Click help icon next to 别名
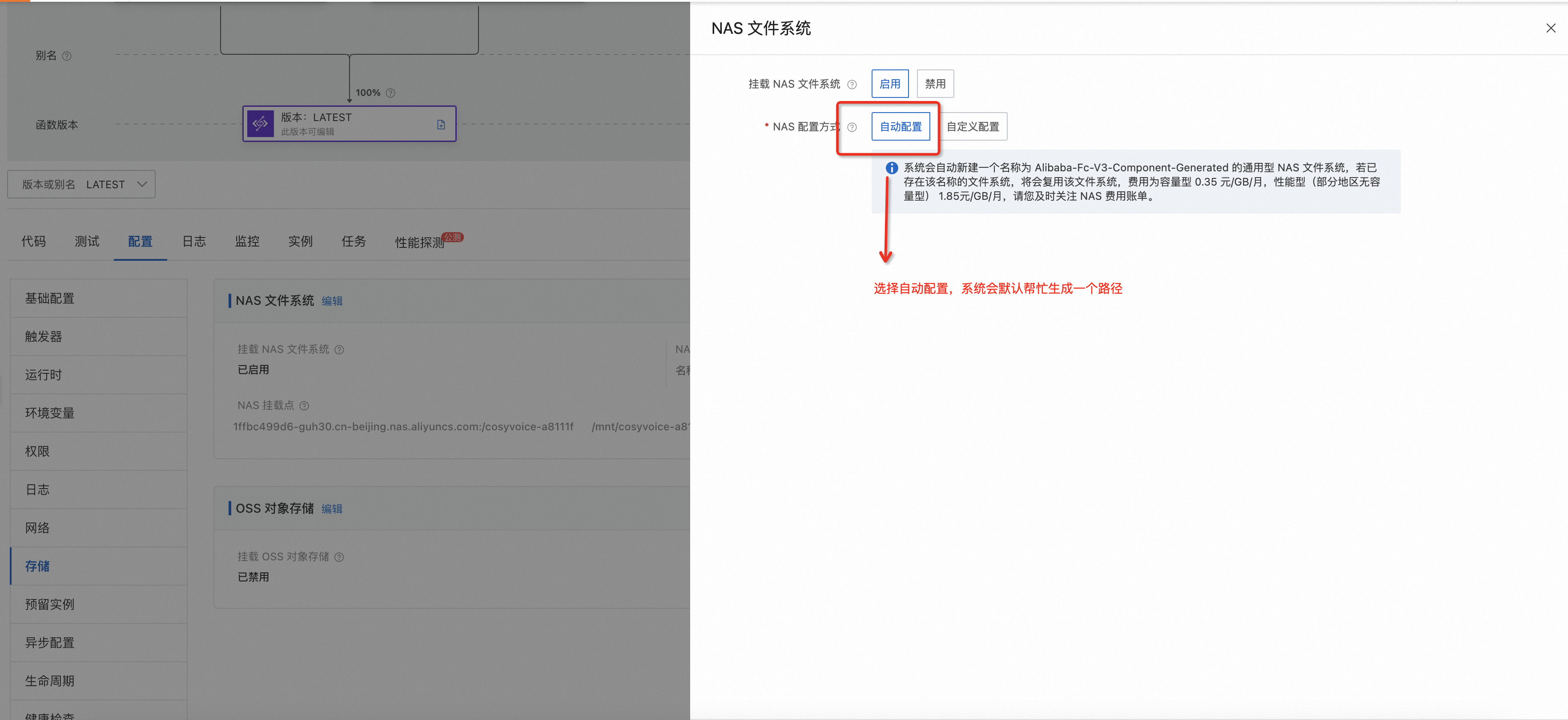1568x720 pixels. click(x=67, y=56)
